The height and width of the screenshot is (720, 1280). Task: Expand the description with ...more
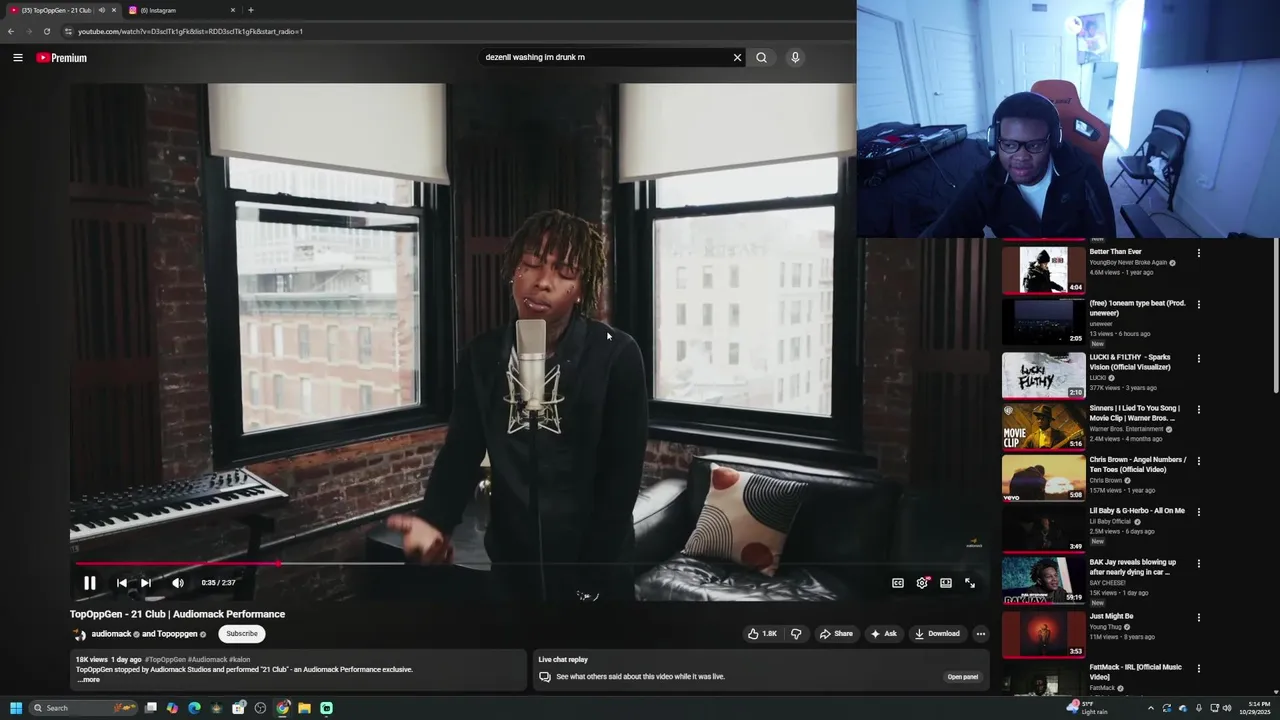pos(89,680)
